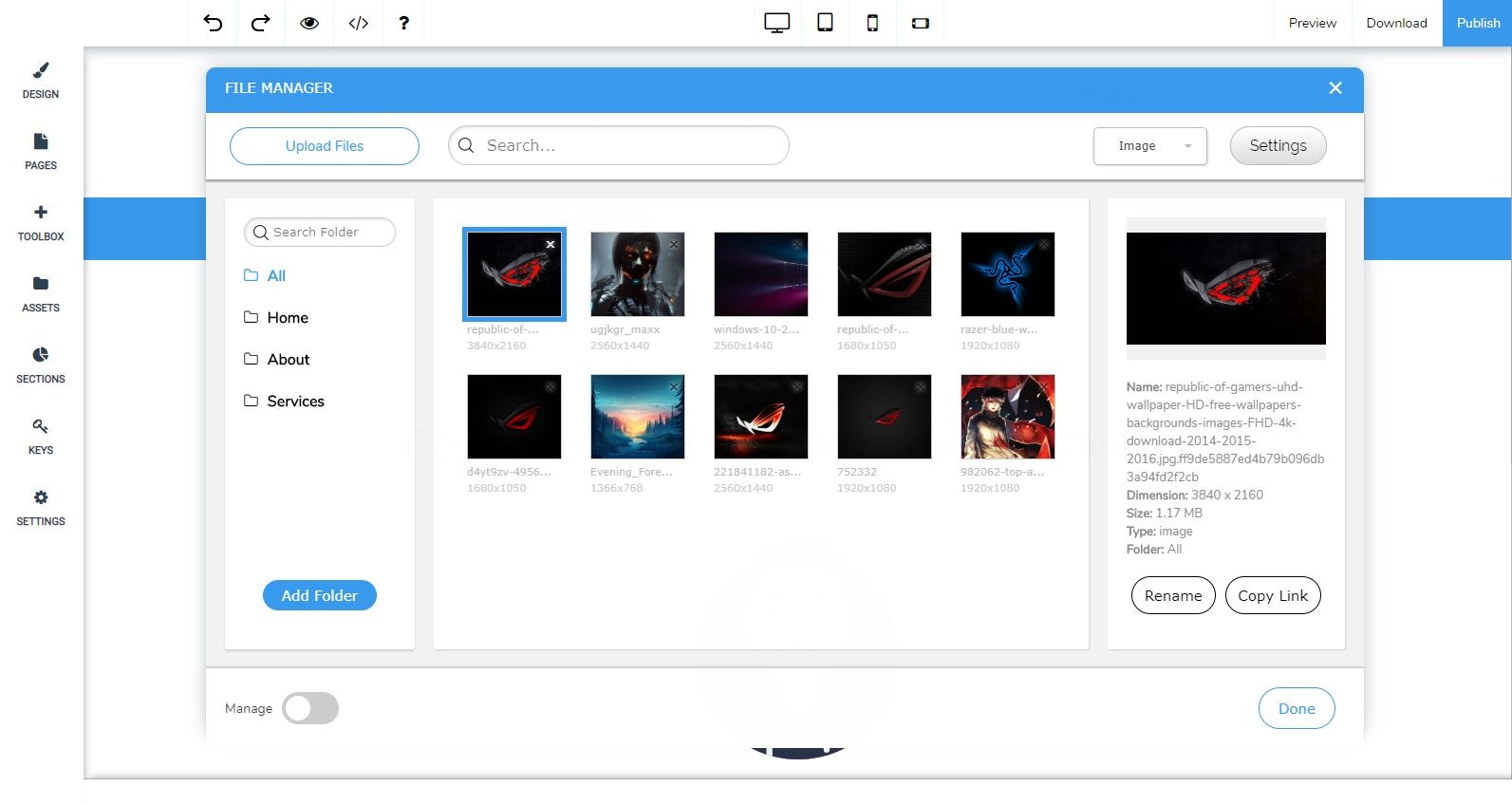The width and height of the screenshot is (1512, 805).
Task: Click the Done button
Action: 1297,708
